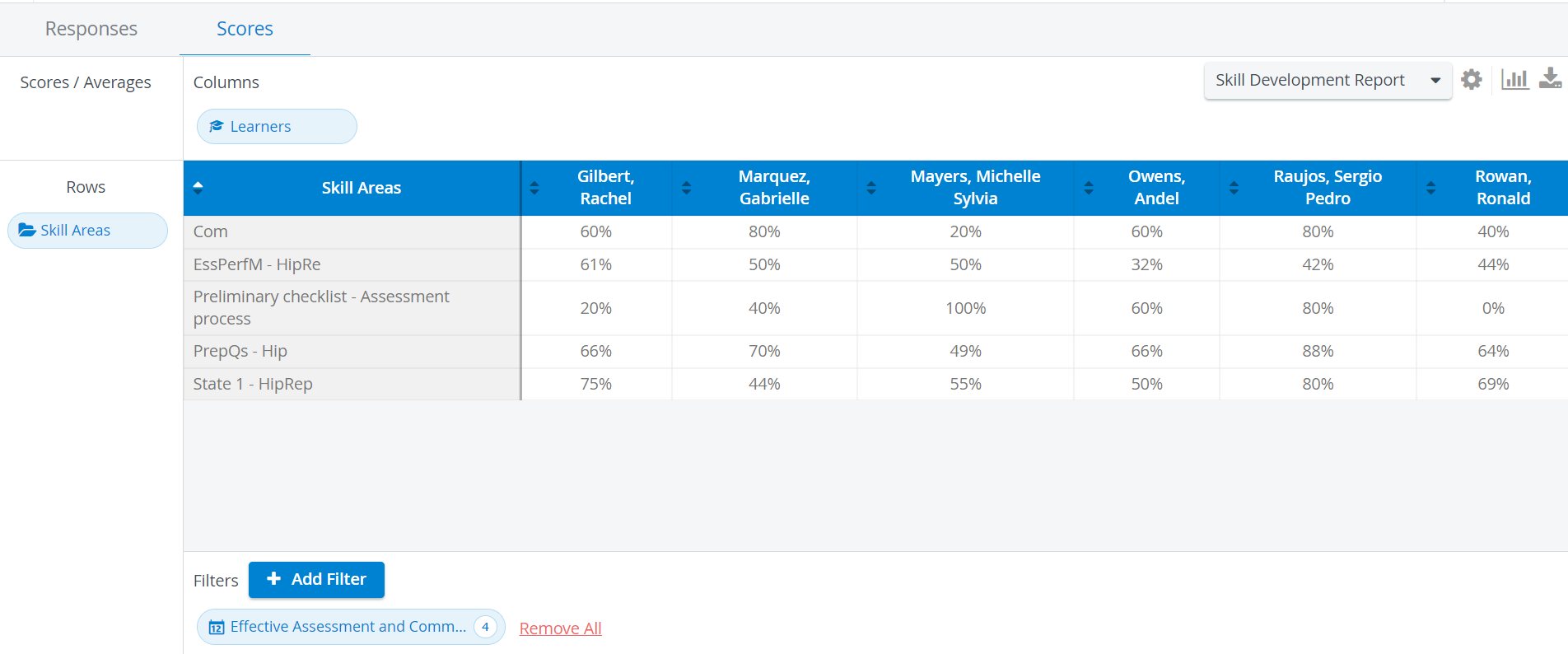
Task: Select the Skill Areas rows chip
Action: pos(87,231)
